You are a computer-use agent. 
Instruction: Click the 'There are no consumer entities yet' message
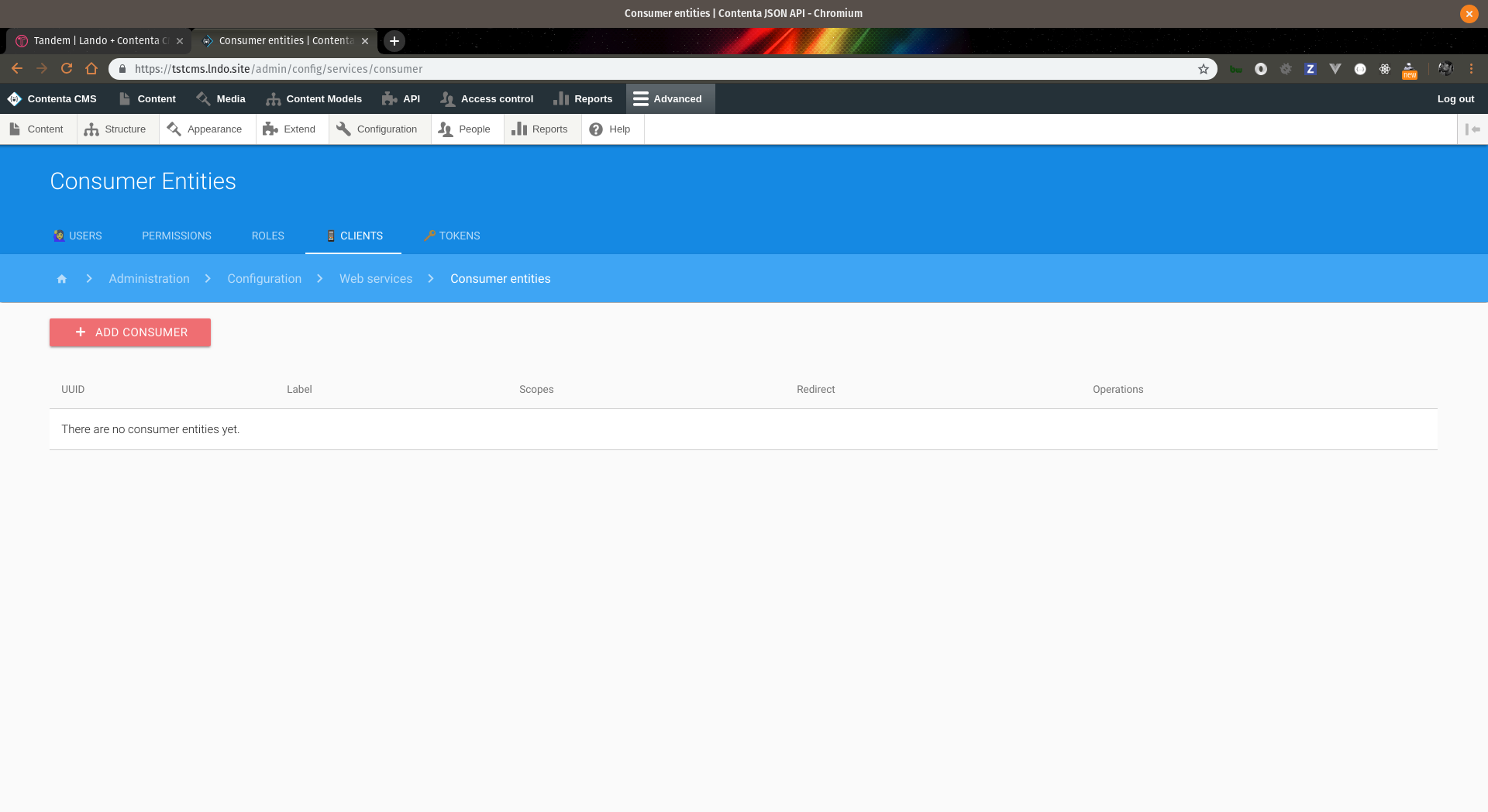pyautogui.click(x=150, y=429)
